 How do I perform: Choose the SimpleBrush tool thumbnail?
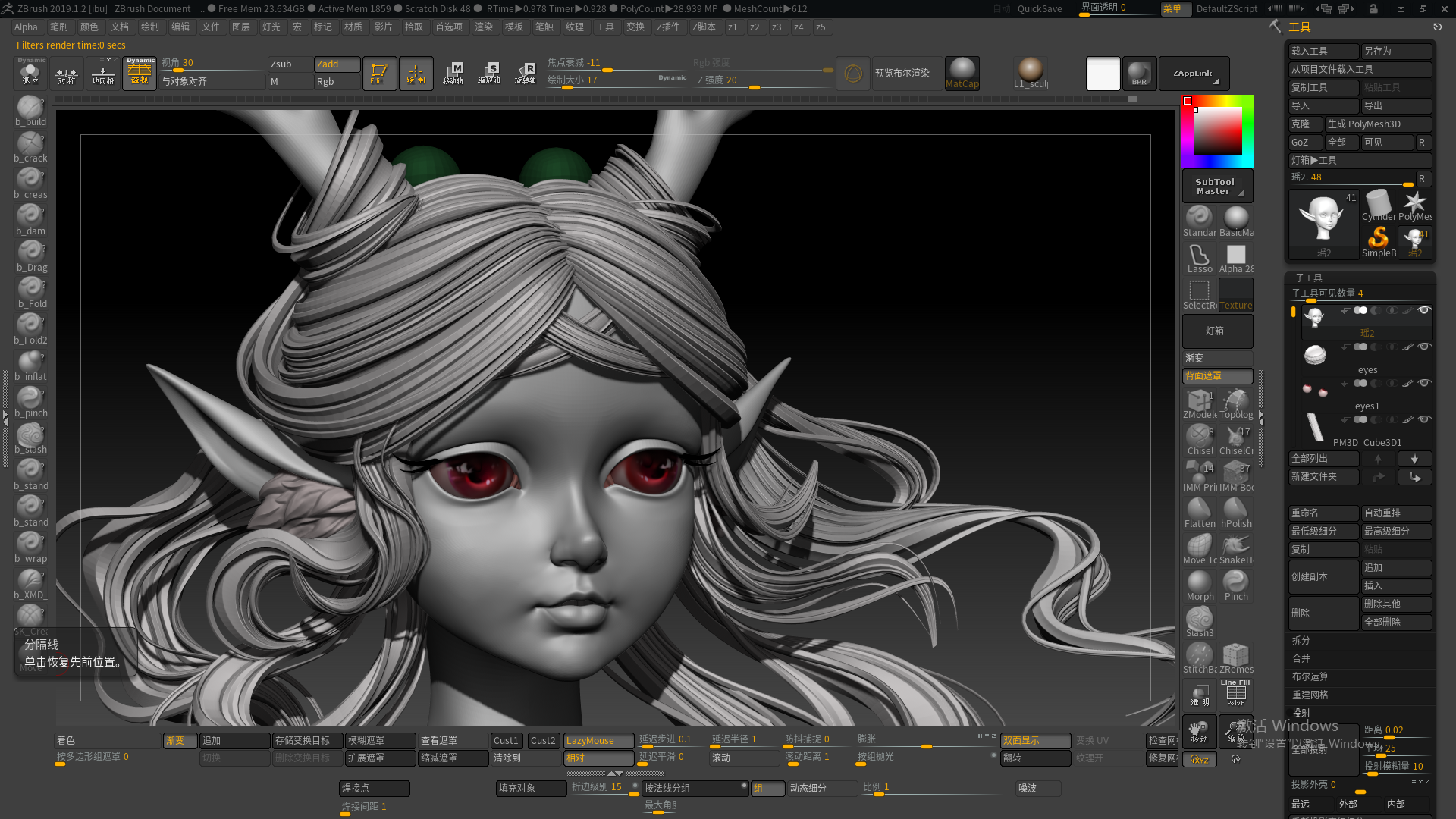[1379, 243]
